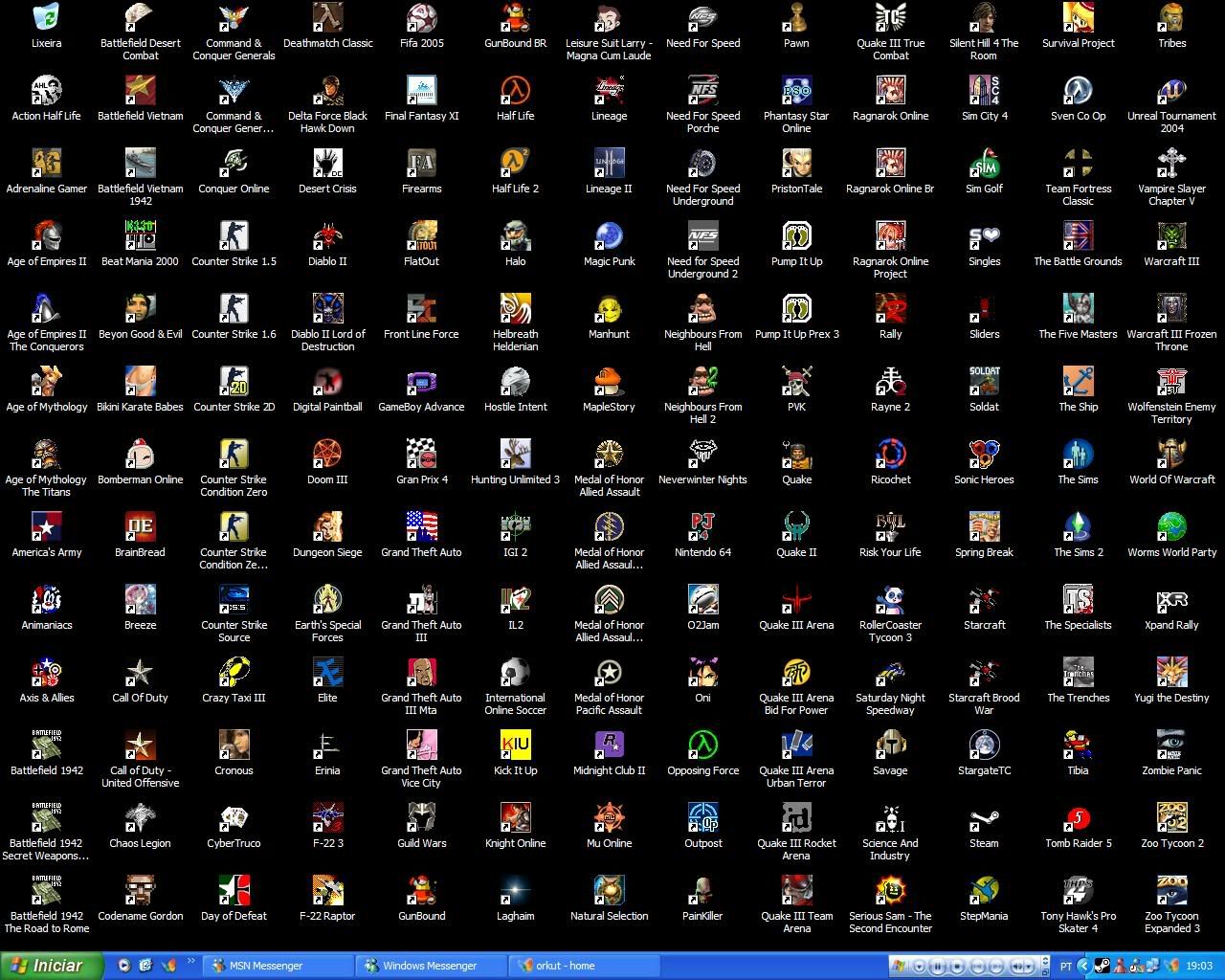Switch to the MSN Messenger taskbar window

pyautogui.click(x=277, y=966)
